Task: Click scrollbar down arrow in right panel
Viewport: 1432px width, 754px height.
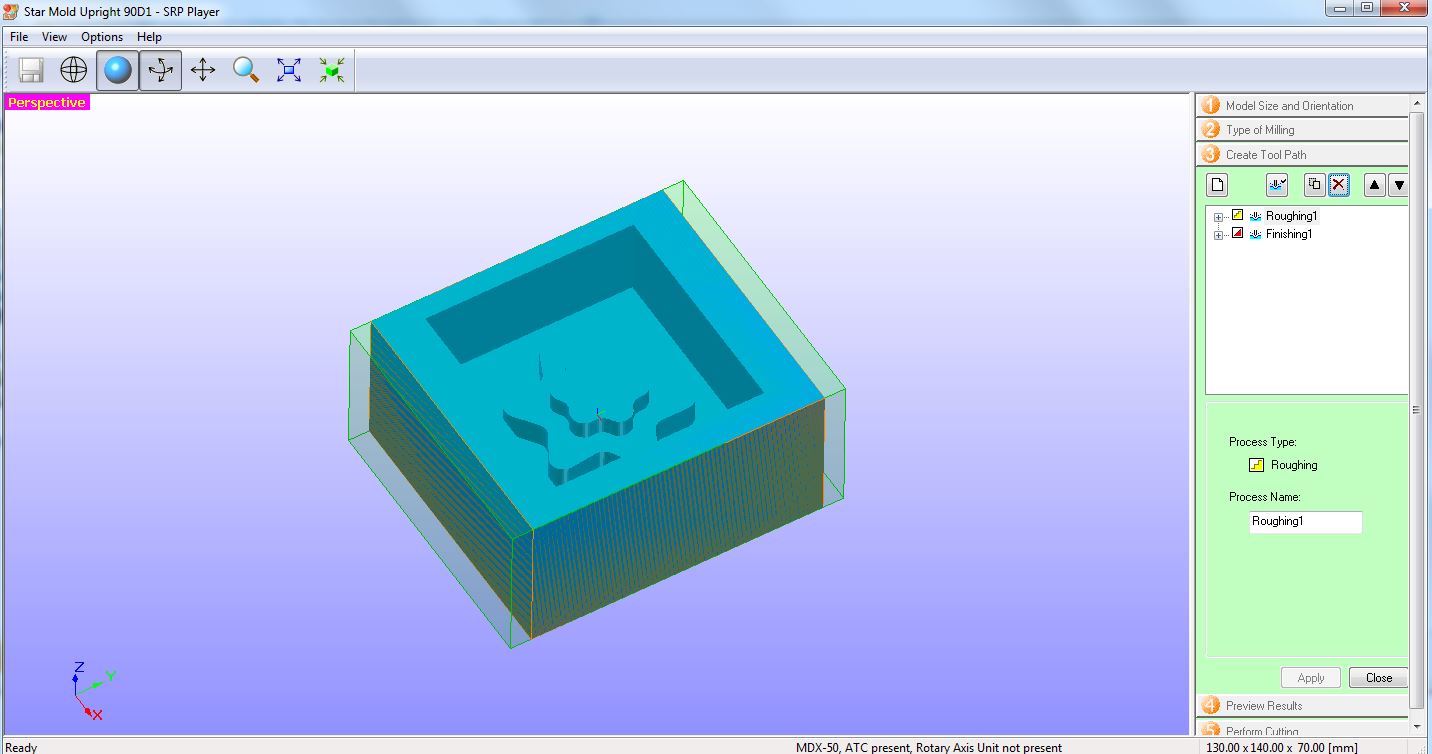Action: coord(1416,725)
